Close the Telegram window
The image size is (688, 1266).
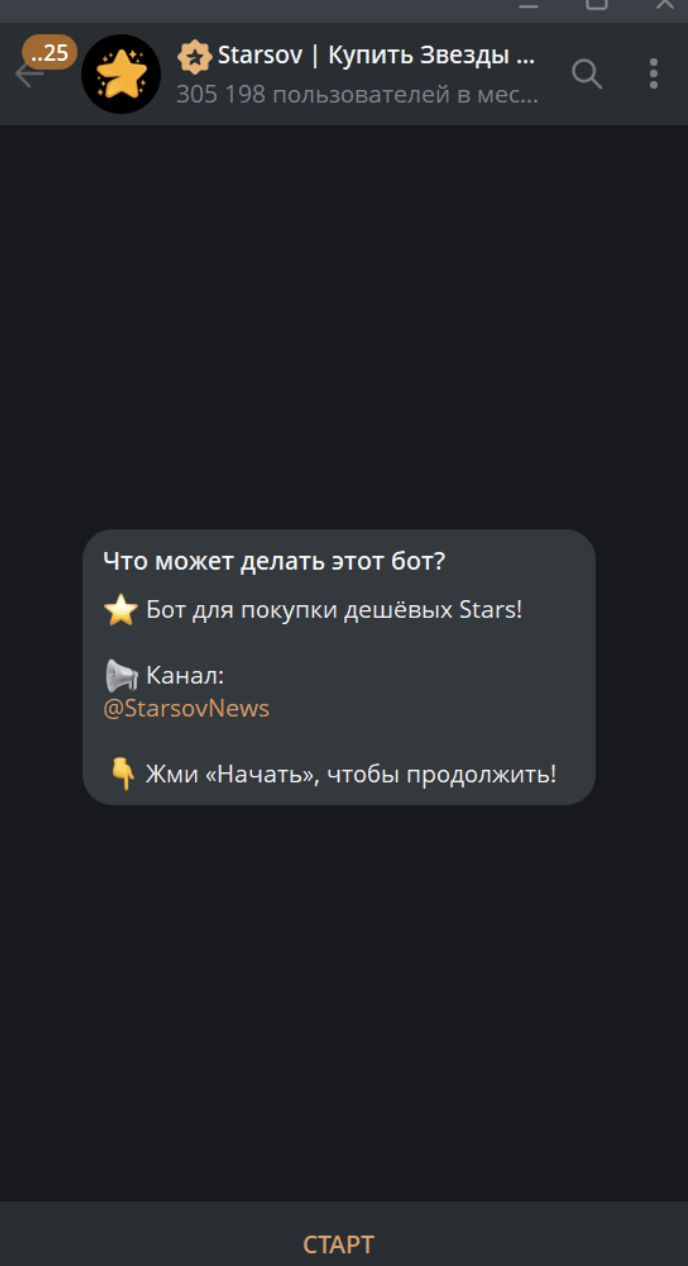pyautogui.click(x=665, y=5)
